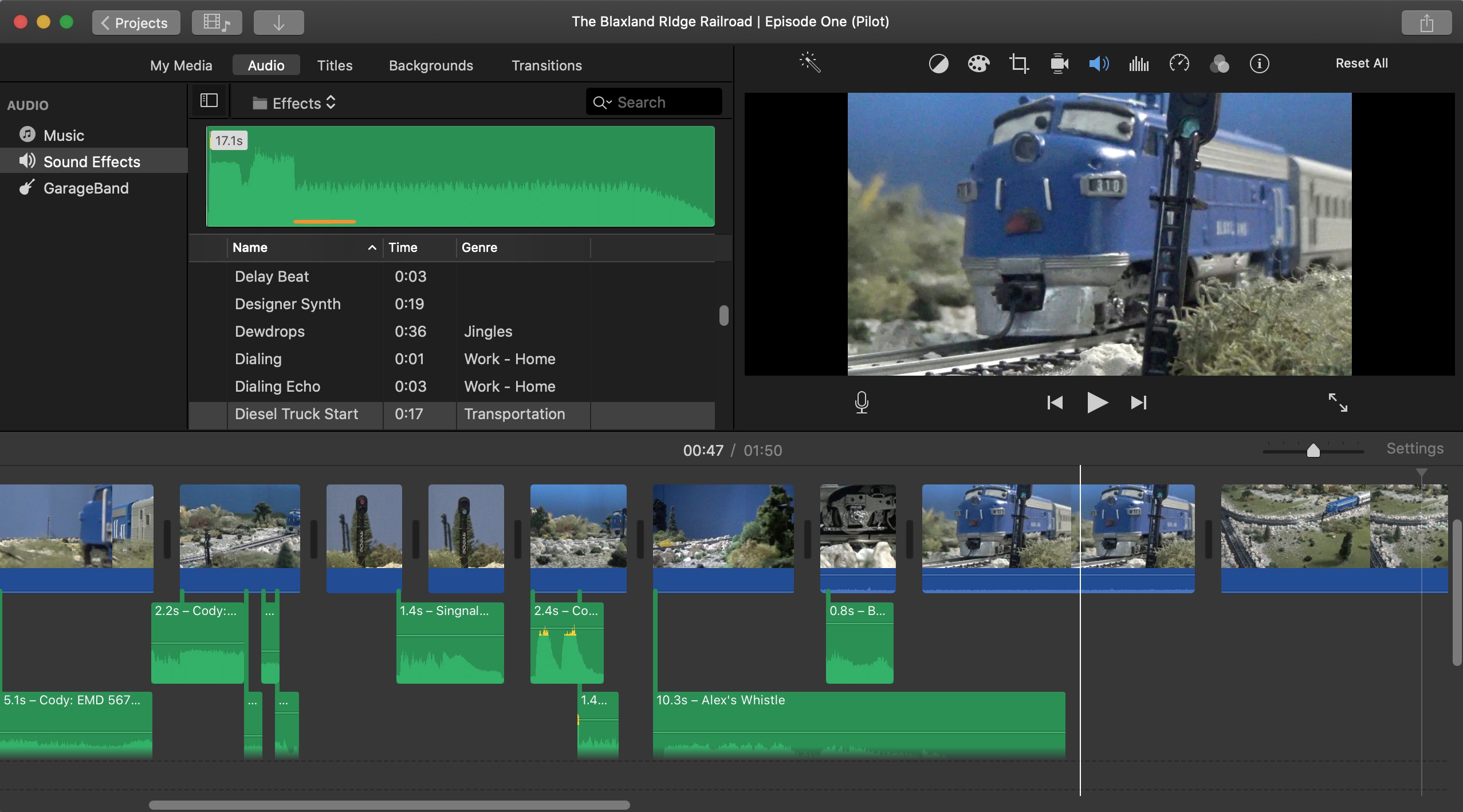Click the magic wand auto-enhance icon
The image size is (1463, 812).
point(810,63)
